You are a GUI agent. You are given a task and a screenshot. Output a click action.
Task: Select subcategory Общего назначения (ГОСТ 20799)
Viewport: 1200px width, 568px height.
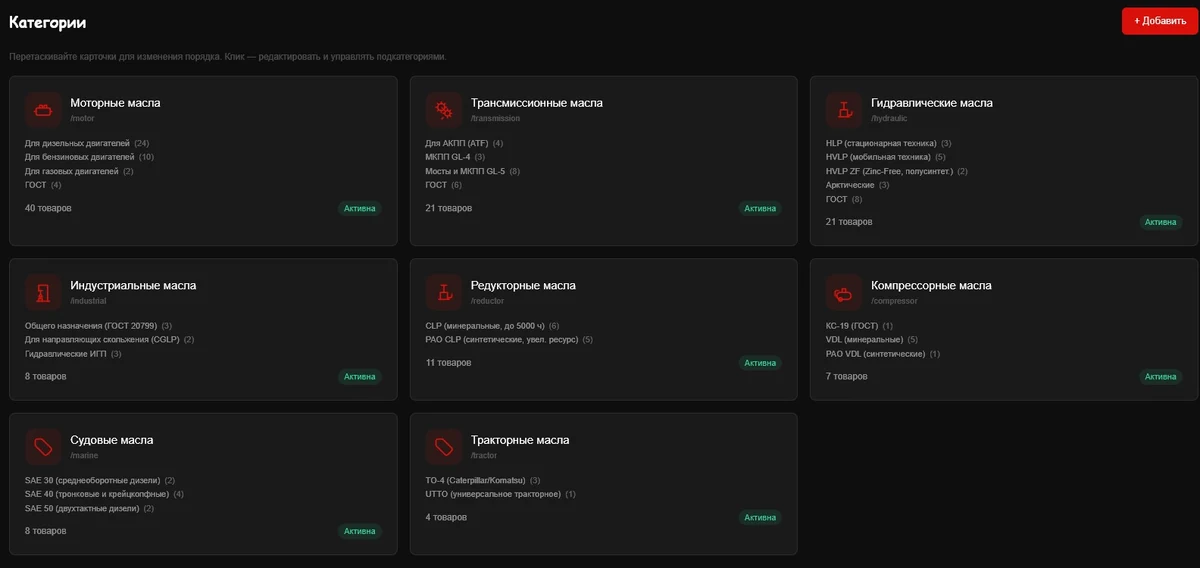[91, 326]
